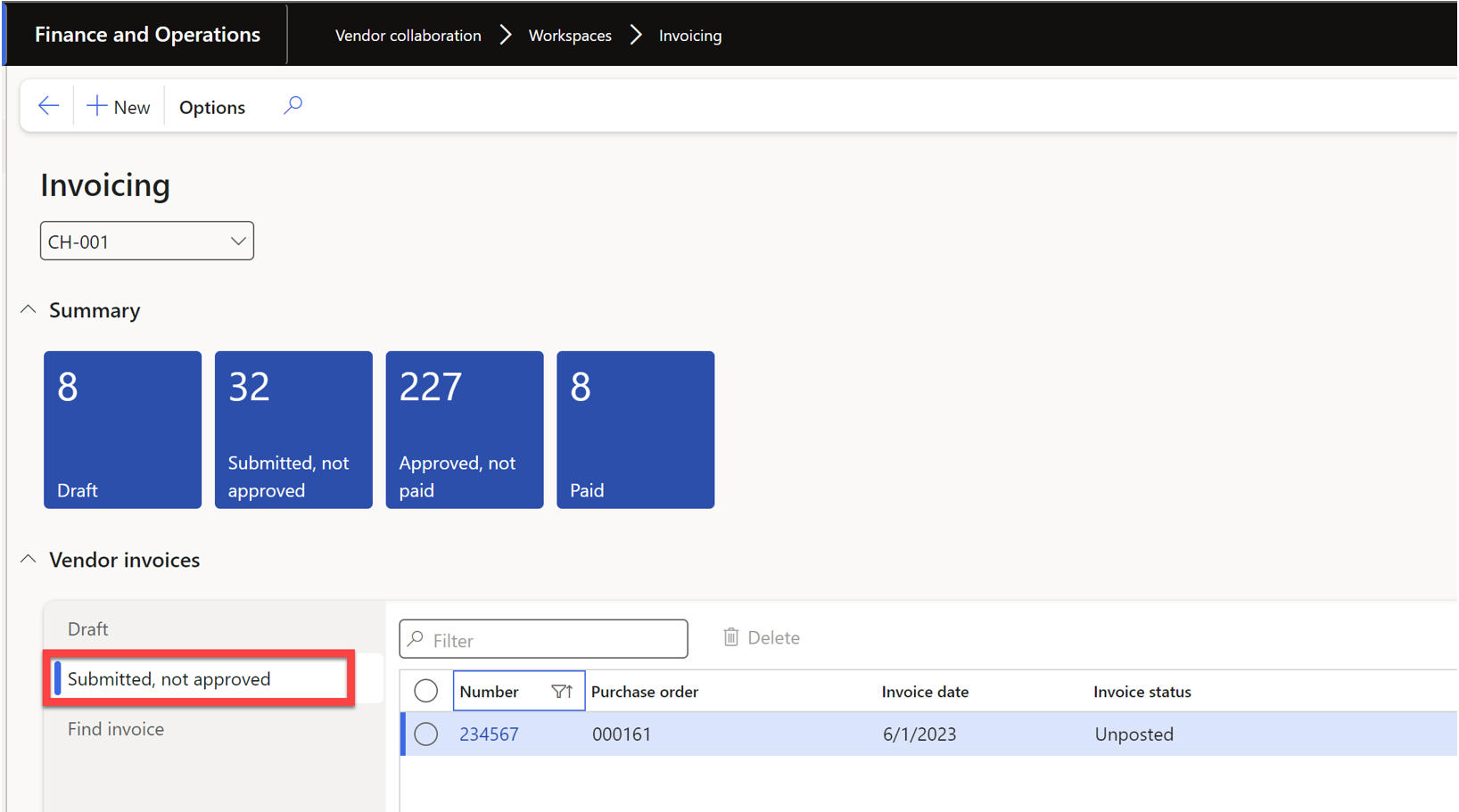Click invoice date cell 6/1/2023
The height and width of the screenshot is (812, 1459).
pyautogui.click(x=919, y=734)
